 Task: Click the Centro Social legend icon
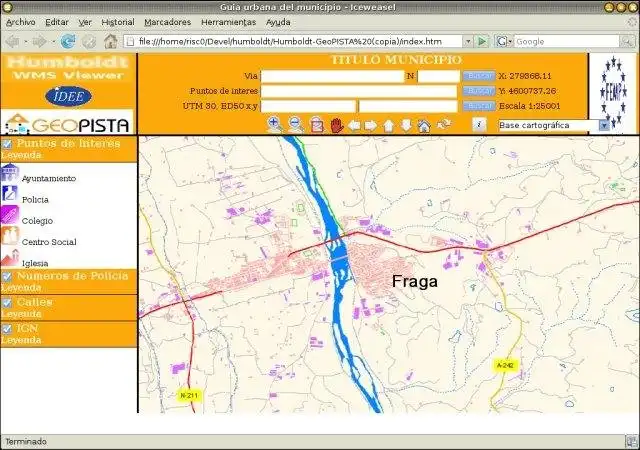pos(9,236)
